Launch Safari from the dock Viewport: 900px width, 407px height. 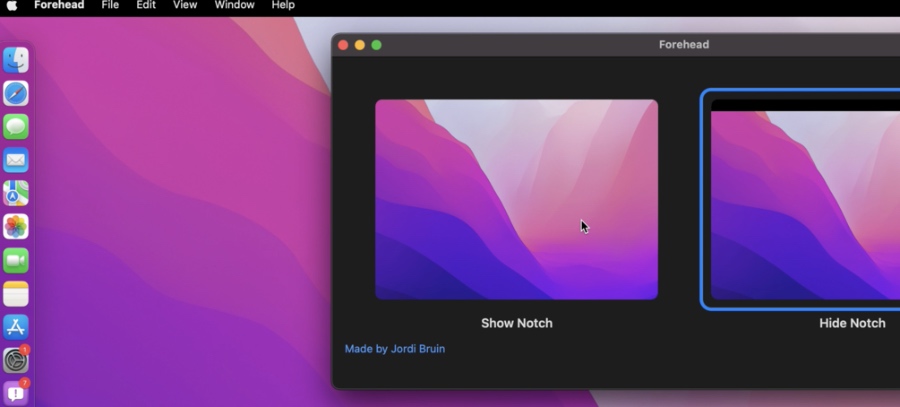[15, 93]
